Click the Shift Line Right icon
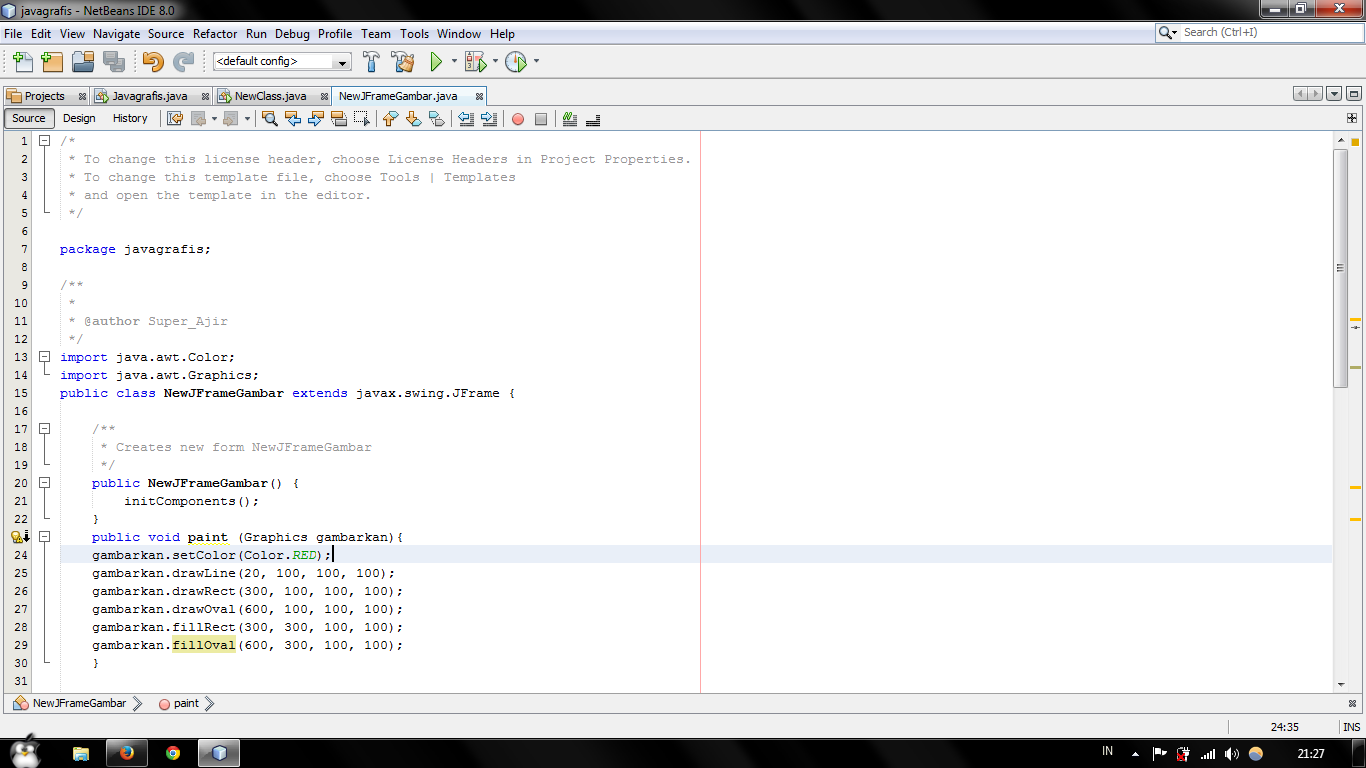This screenshot has height=768, width=1366. pos(489,119)
